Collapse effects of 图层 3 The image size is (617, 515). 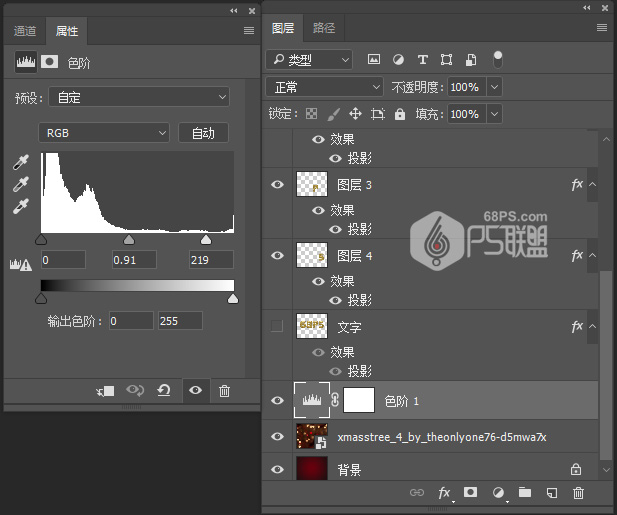pyautogui.click(x=593, y=185)
